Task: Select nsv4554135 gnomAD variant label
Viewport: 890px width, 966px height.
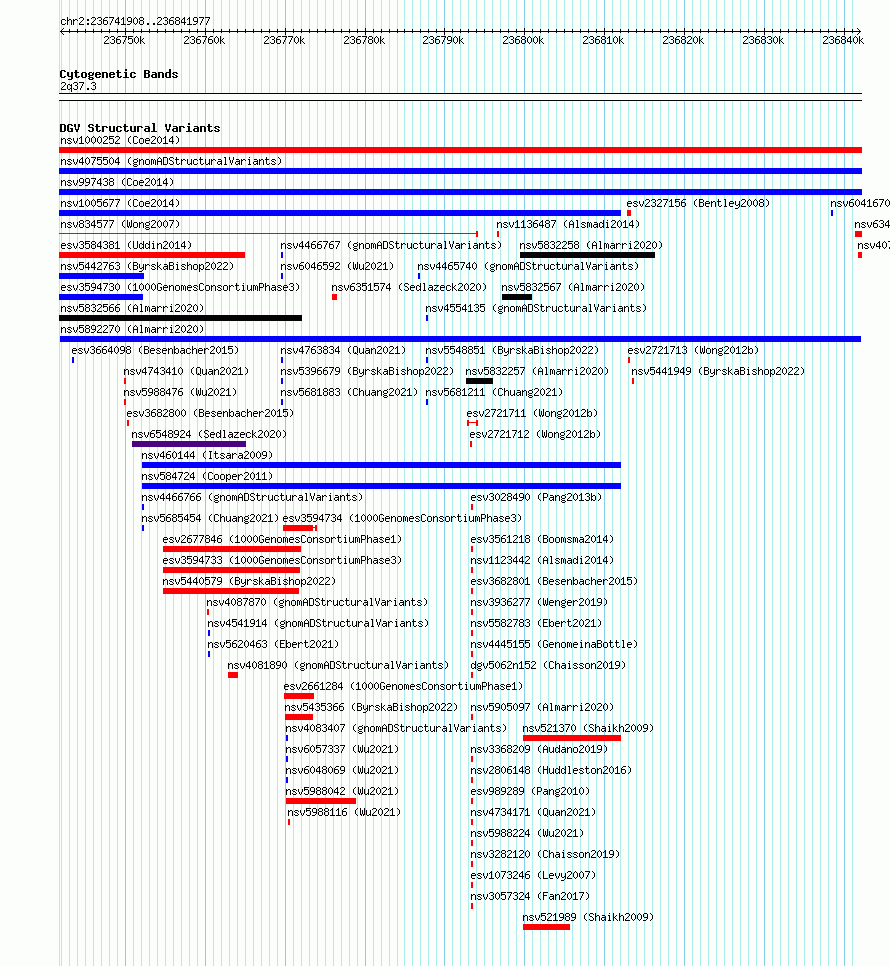Action: [536, 308]
